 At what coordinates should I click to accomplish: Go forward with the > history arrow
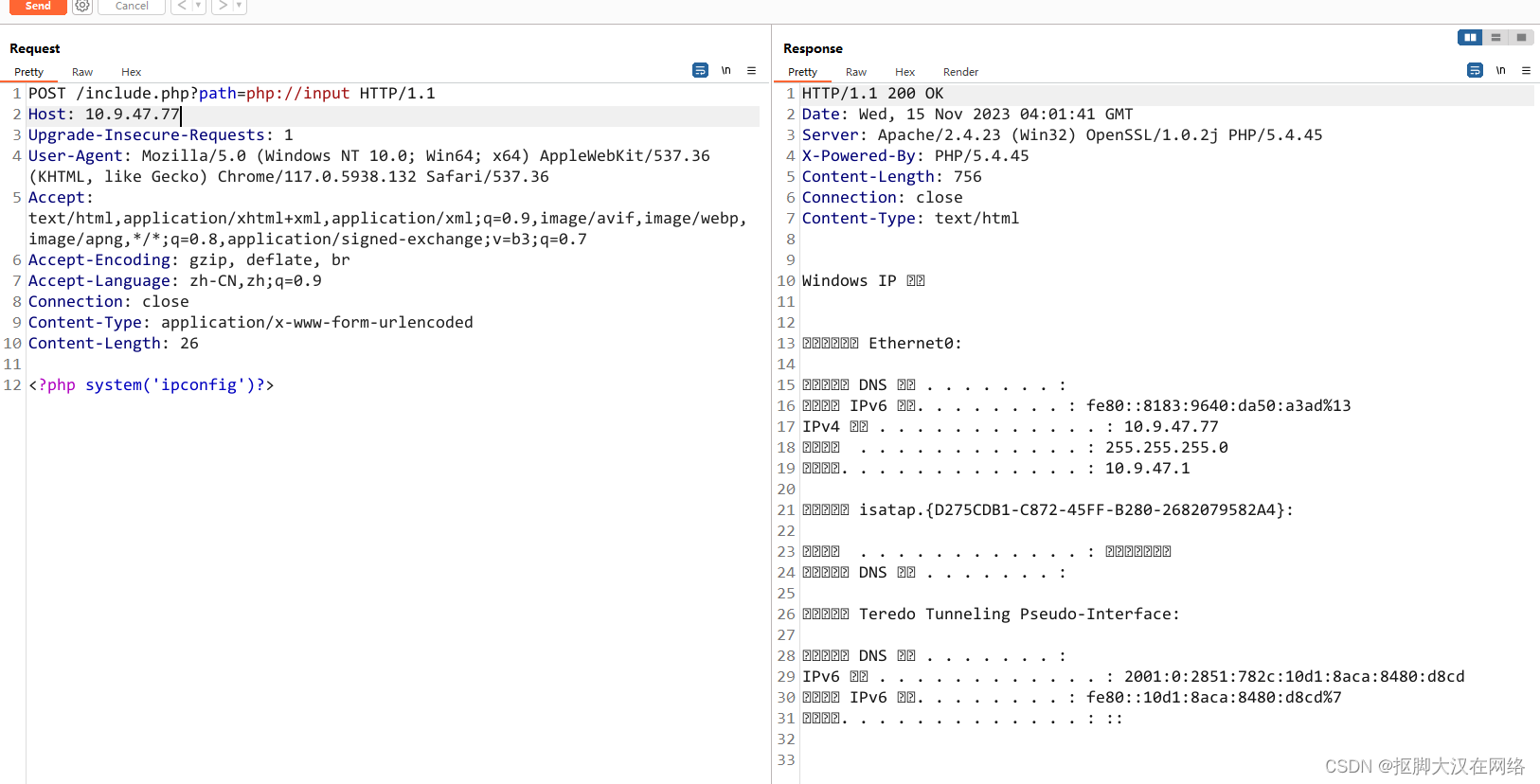[x=223, y=6]
